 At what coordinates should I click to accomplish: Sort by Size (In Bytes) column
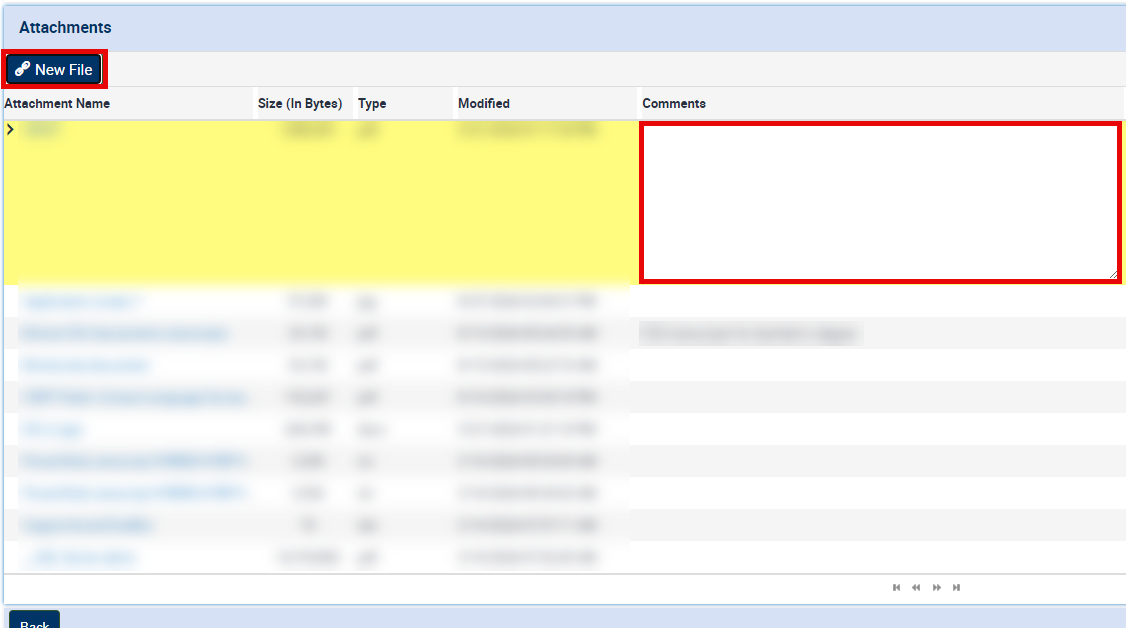coord(300,104)
